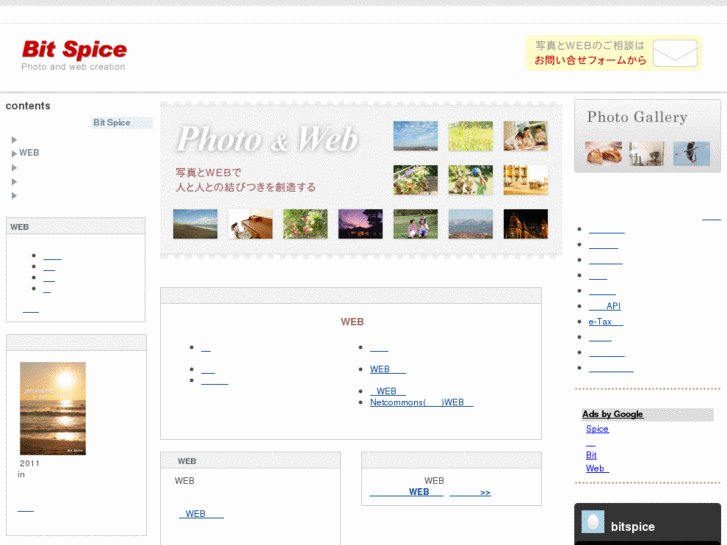Open the bitspice Twitter widget avatar
The width and height of the screenshot is (727, 545).
click(x=593, y=521)
